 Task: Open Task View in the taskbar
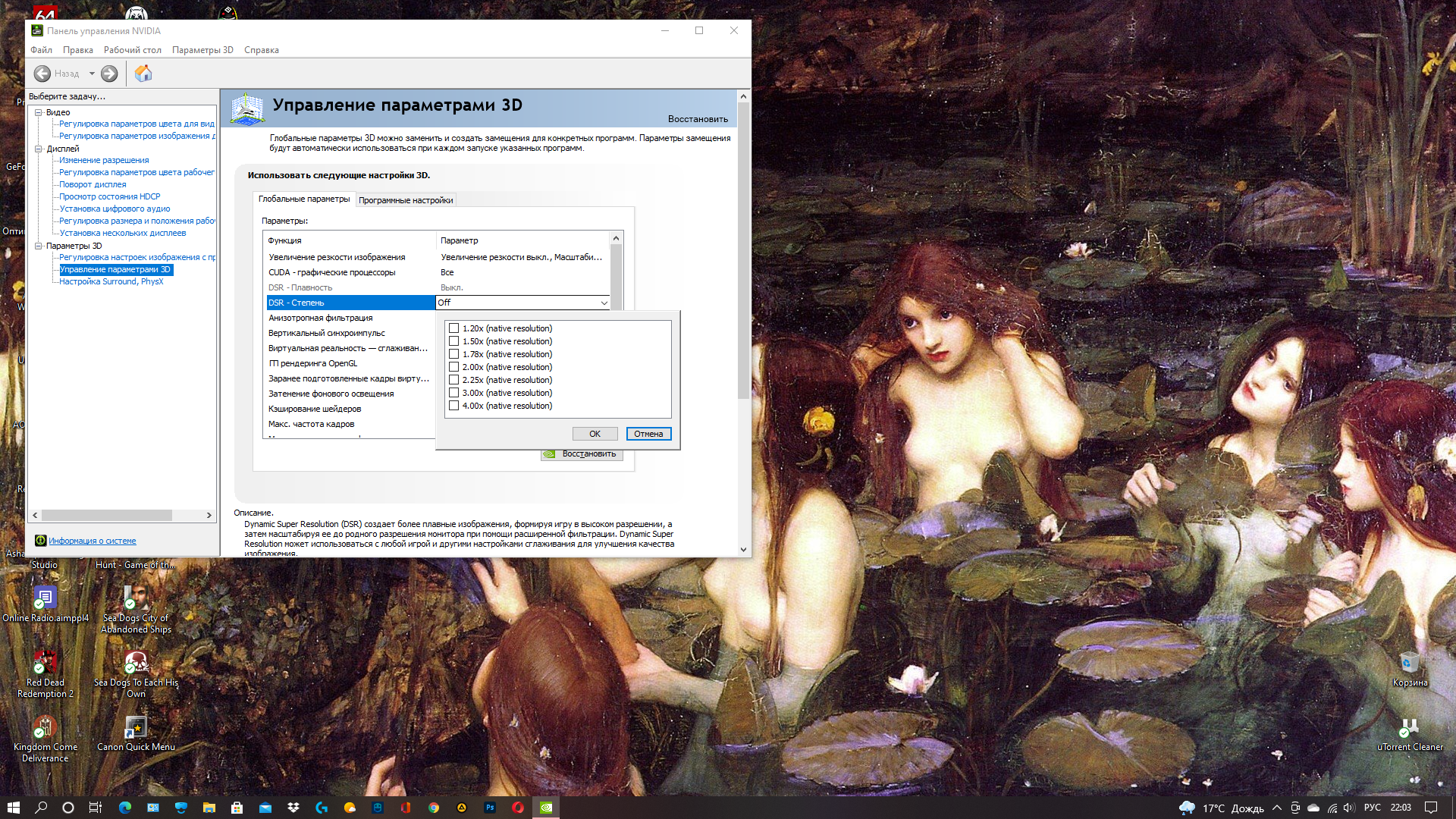pyautogui.click(x=96, y=808)
